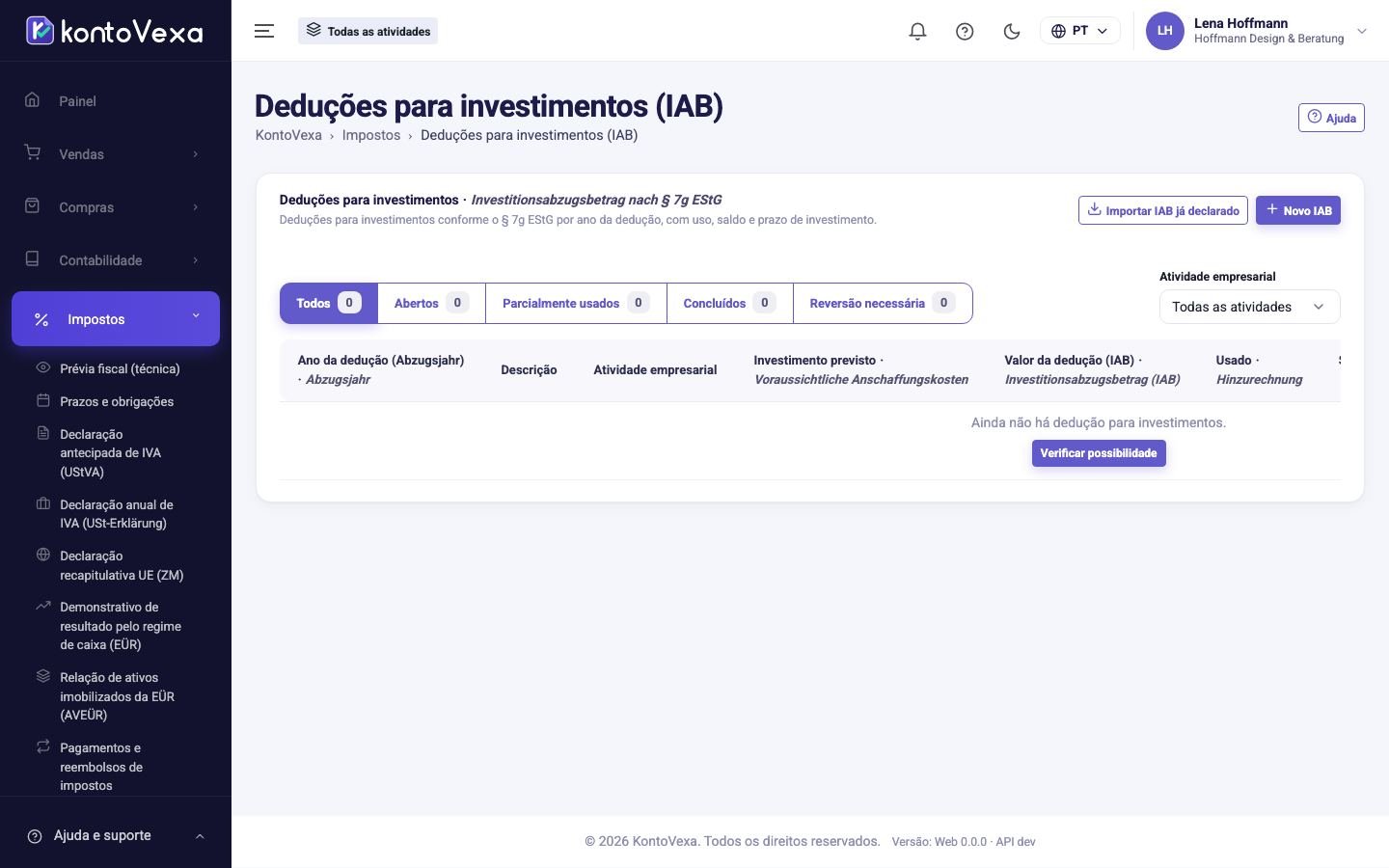Click the Novo IAB button
1389x868 pixels.
(1297, 210)
